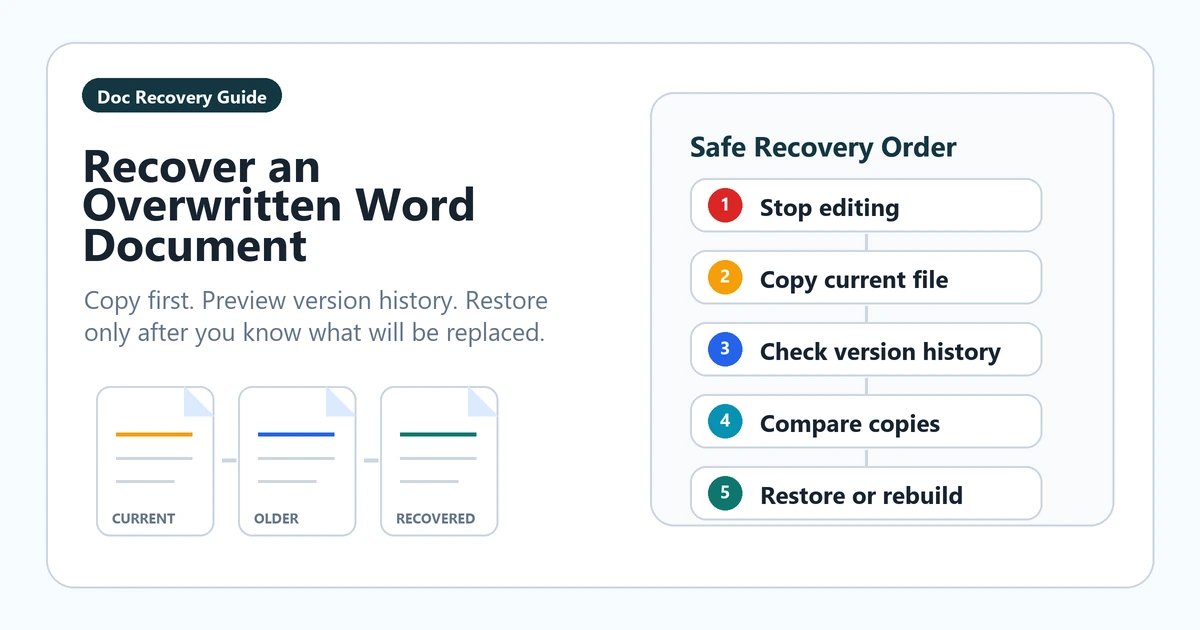Open the RECOVERED document thumbnail
Image resolution: width=1200 pixels, height=630 pixels.
[439, 461]
